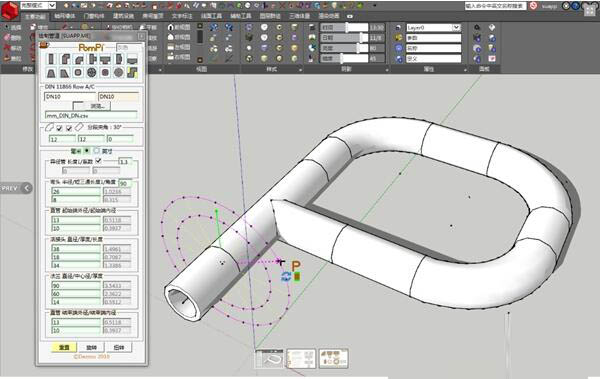The image size is (600, 379).
Task: Click the S-bend offset pipe icon
Action: tap(132, 72)
